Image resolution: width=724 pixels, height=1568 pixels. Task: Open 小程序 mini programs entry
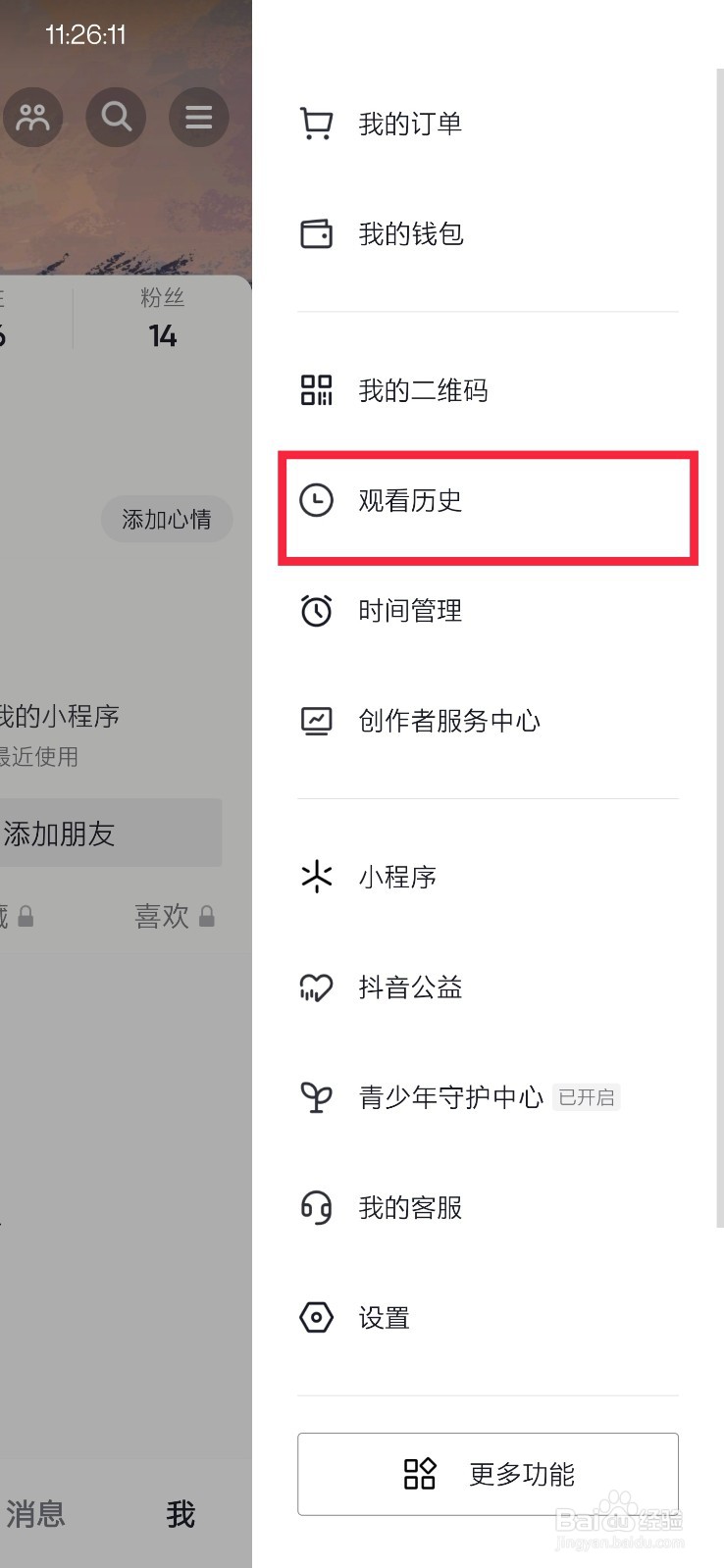tap(396, 877)
